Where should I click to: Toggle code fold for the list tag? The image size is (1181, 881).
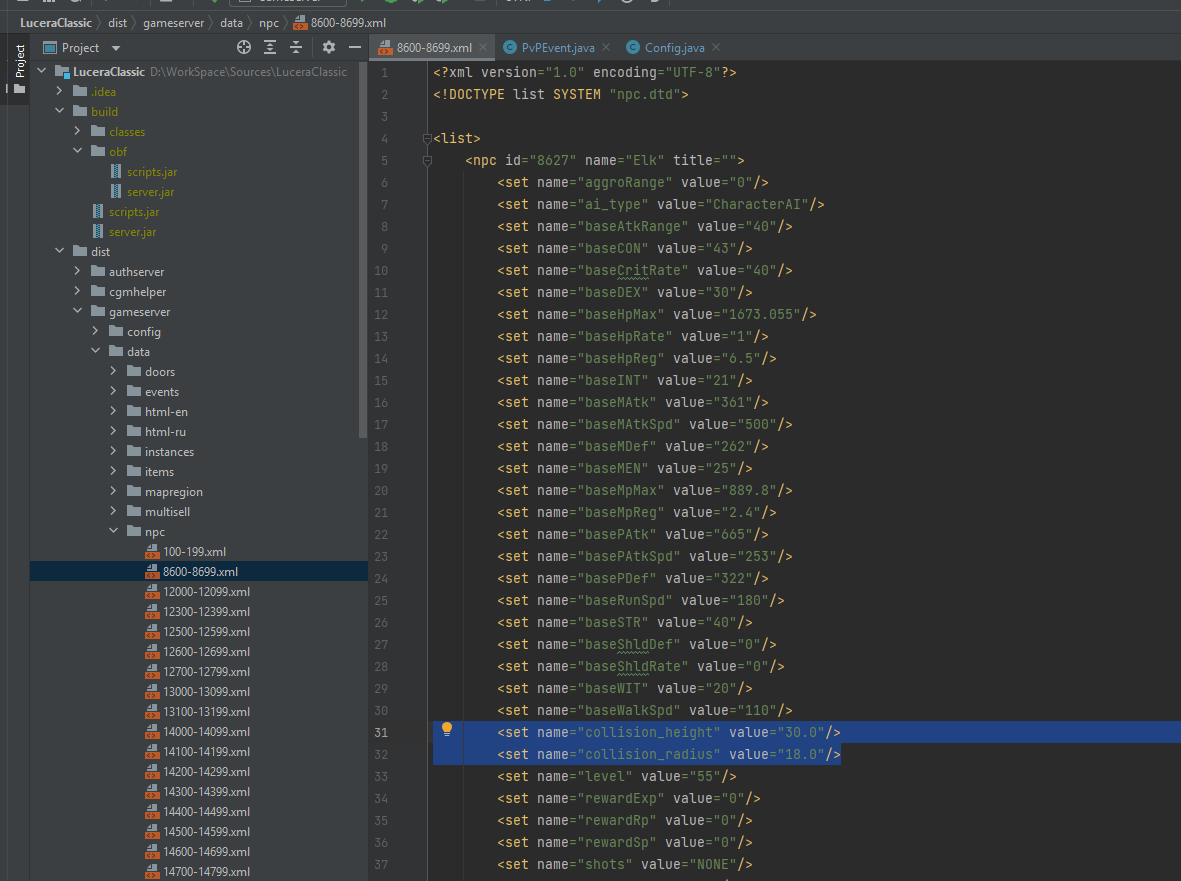[x=427, y=138]
